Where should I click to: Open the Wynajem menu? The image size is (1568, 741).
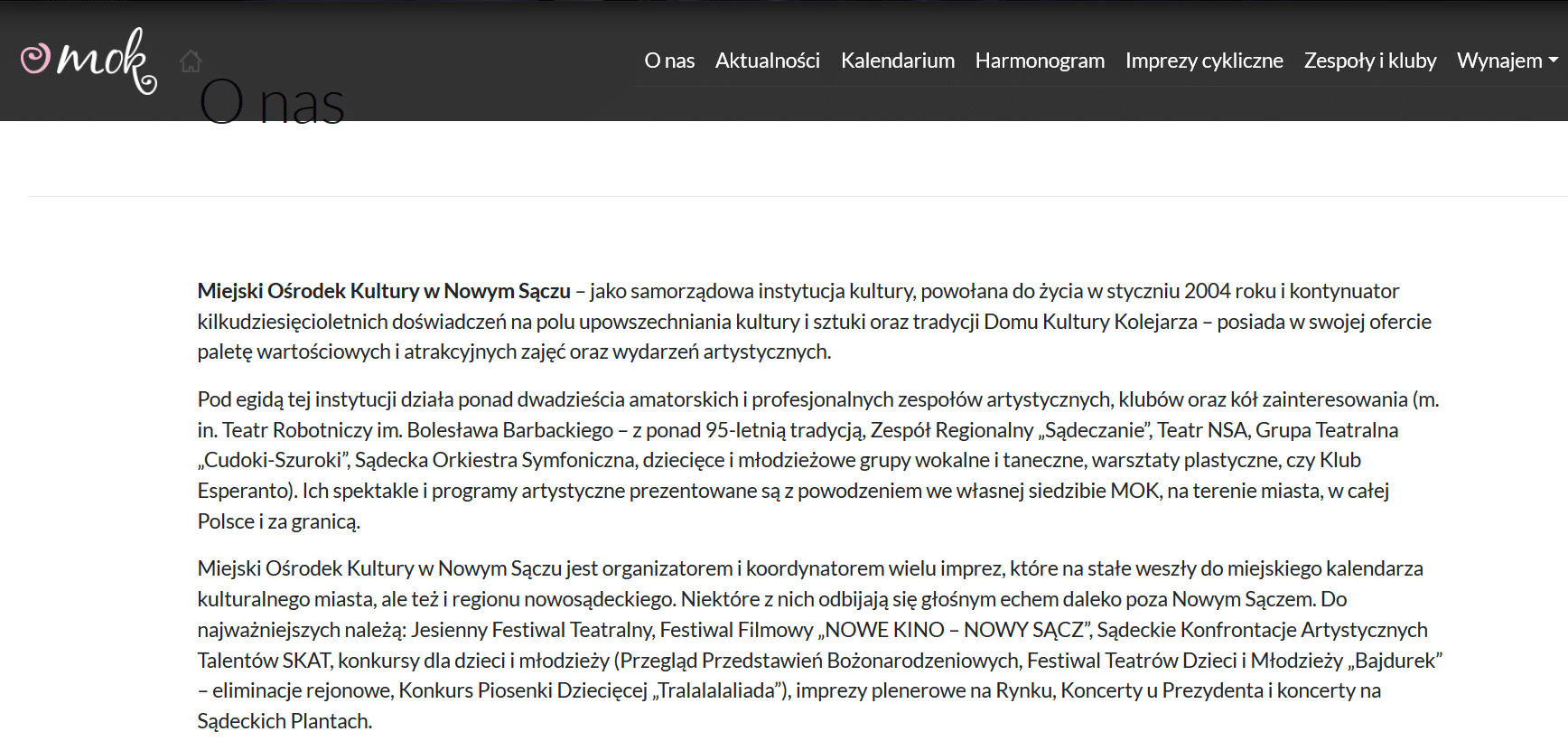(1499, 61)
